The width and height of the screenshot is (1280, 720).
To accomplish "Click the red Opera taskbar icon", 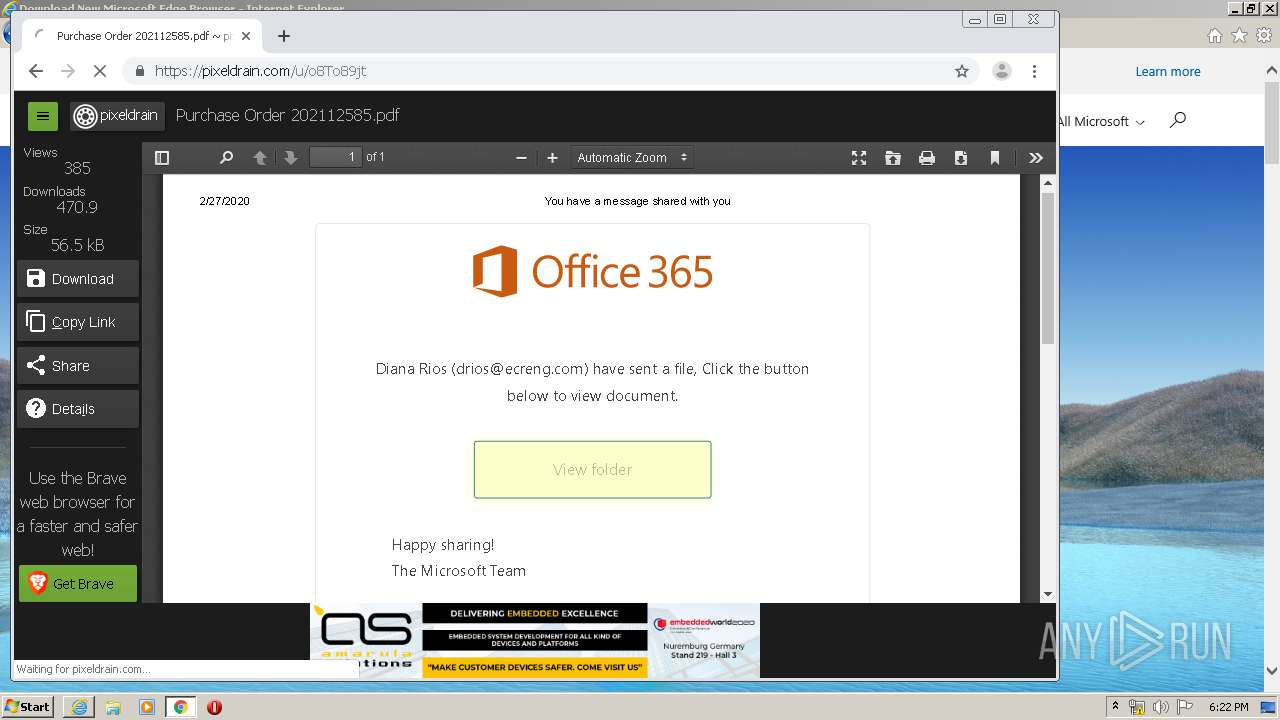I will point(214,707).
